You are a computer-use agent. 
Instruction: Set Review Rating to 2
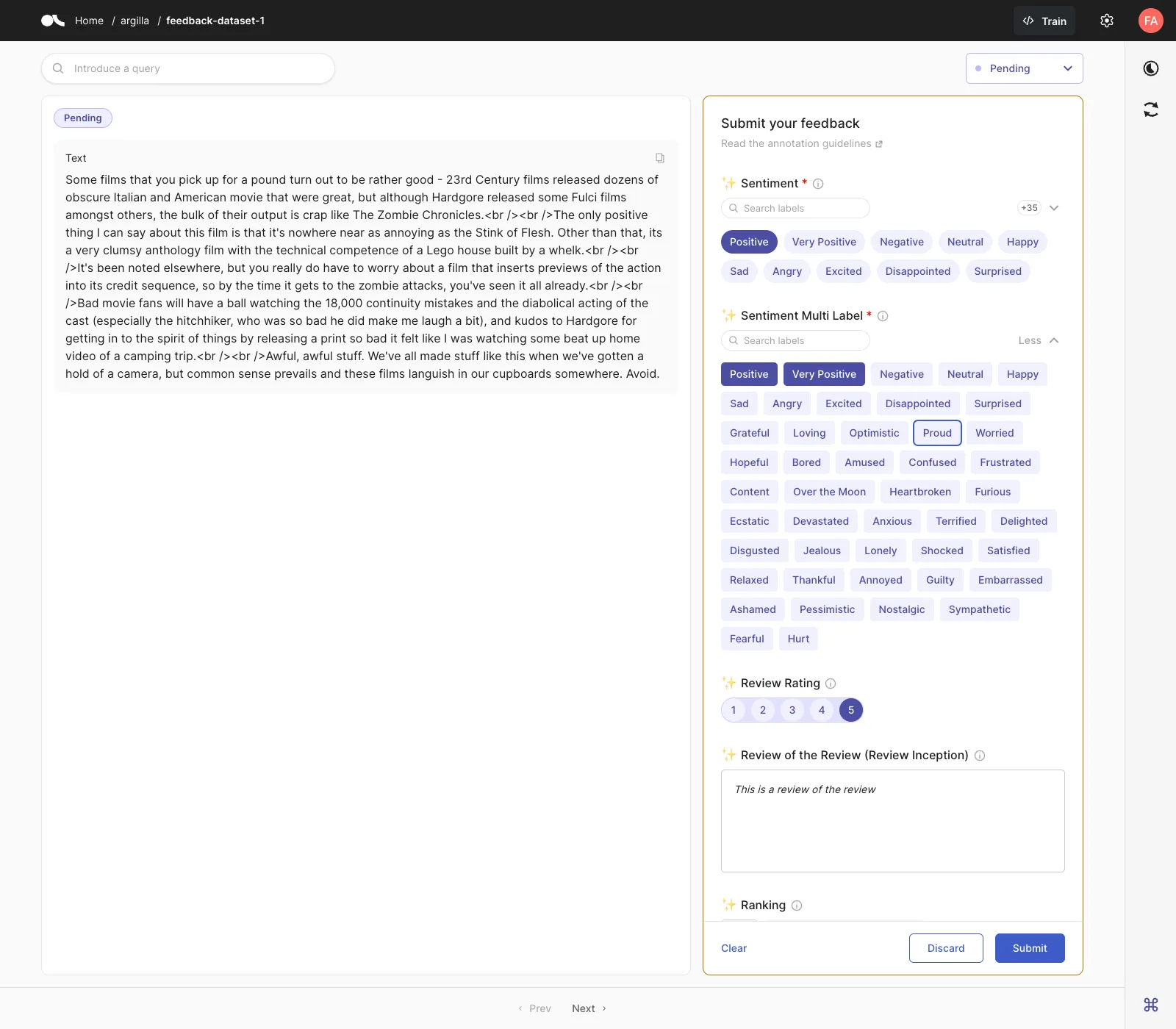[x=763, y=710]
